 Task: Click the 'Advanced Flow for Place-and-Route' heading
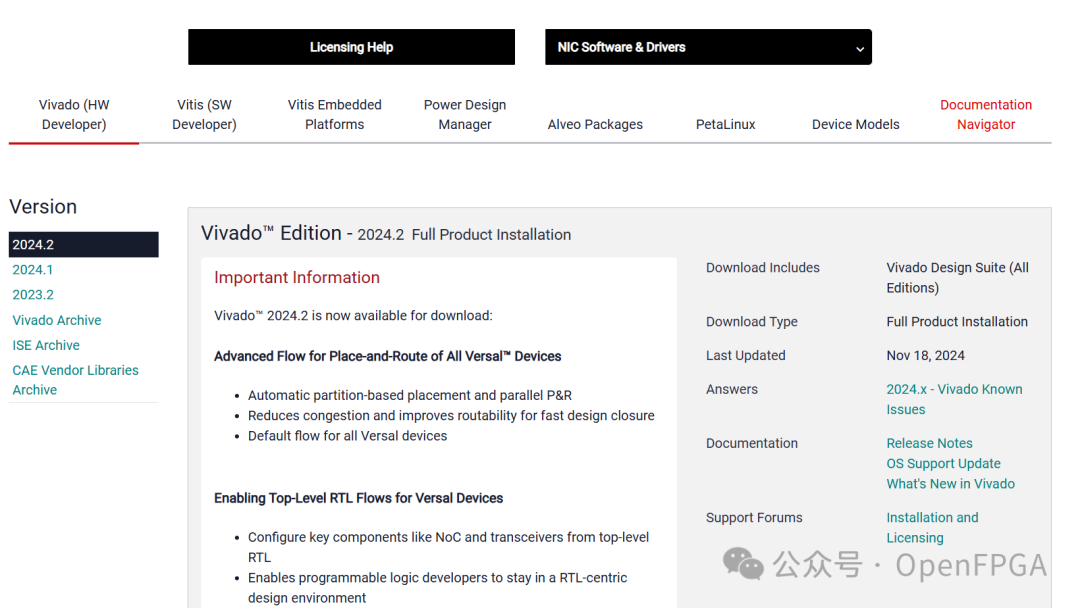[387, 356]
